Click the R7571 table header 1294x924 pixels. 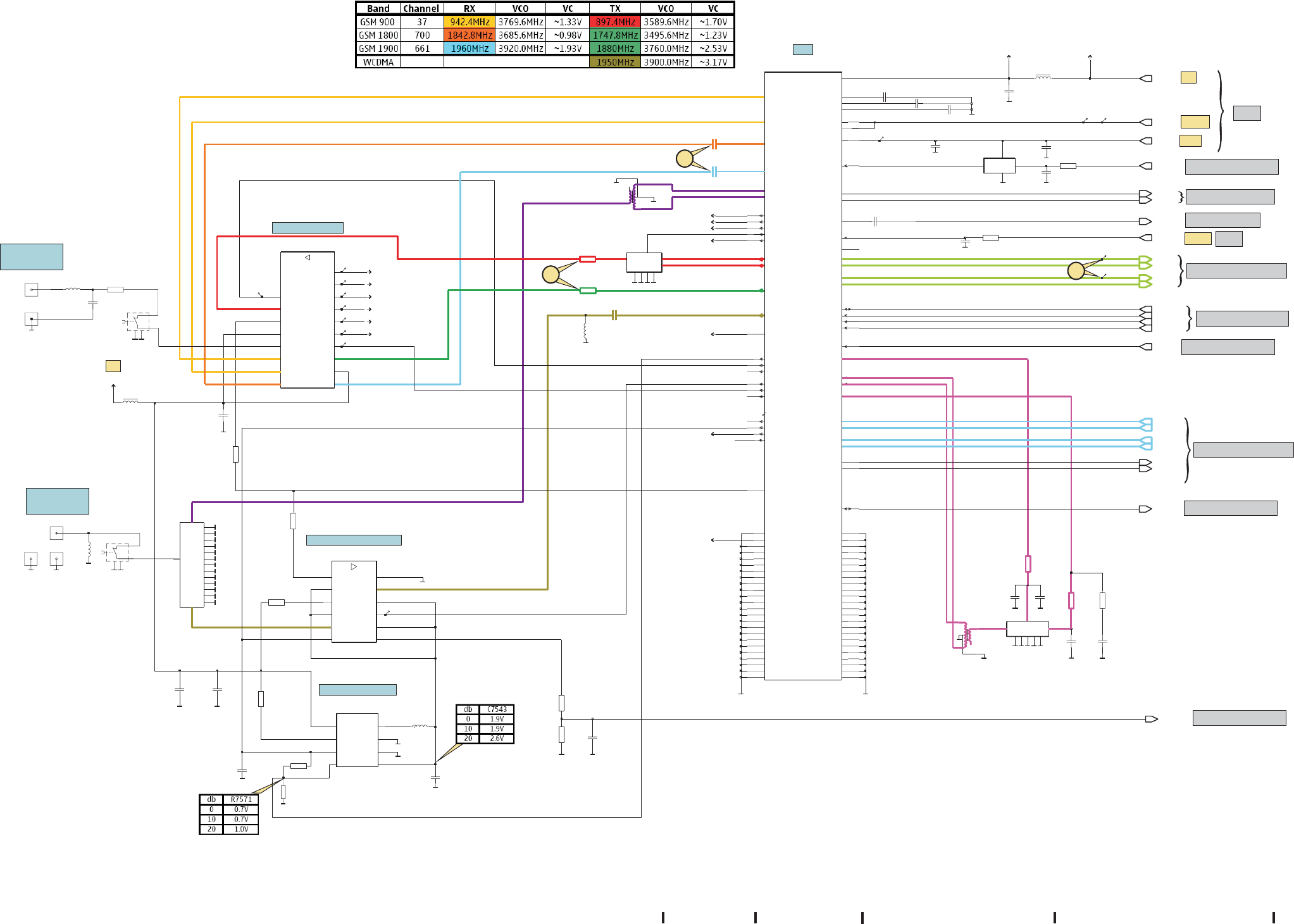coord(241,799)
